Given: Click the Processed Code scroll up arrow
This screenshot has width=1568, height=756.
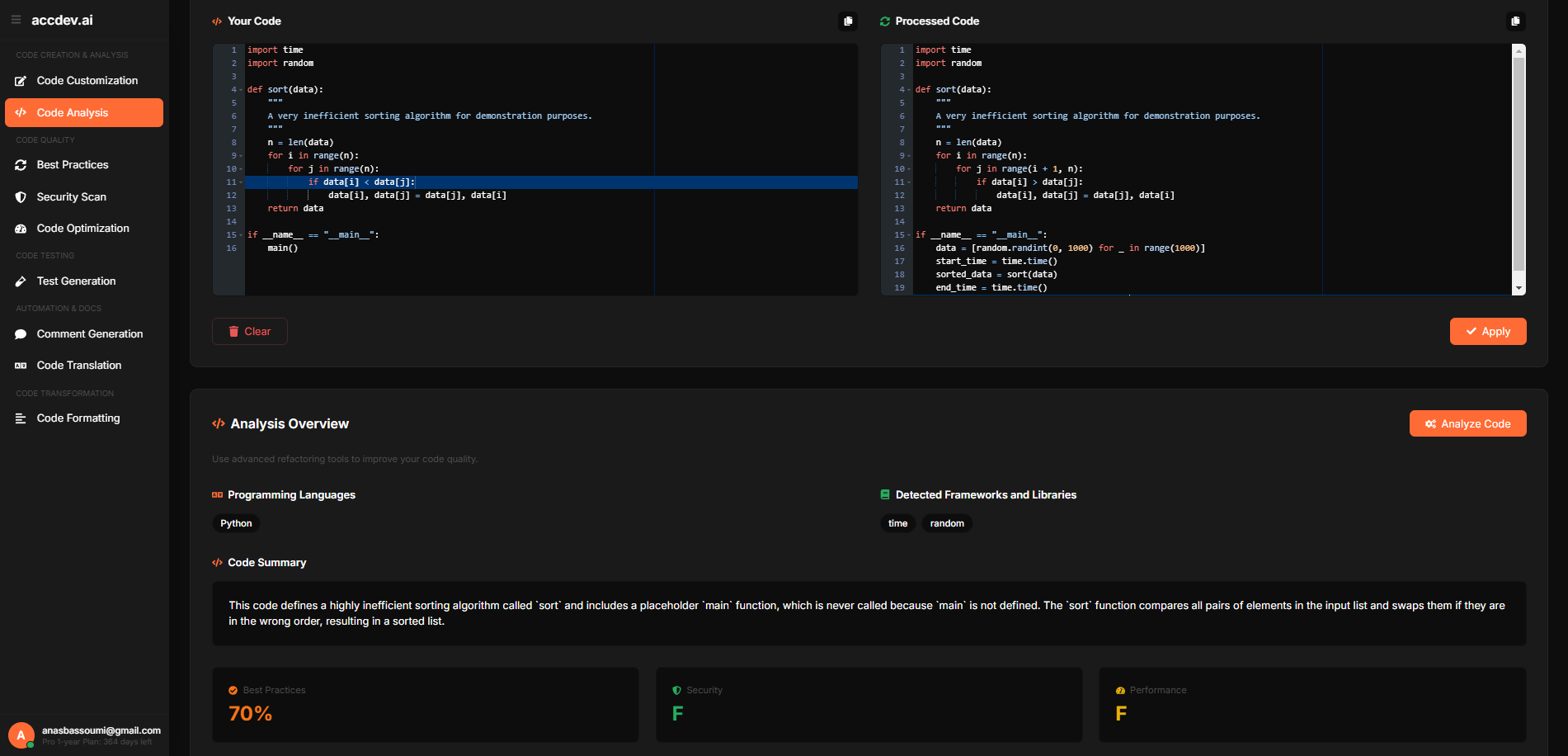Looking at the screenshot, I should 1519,50.
